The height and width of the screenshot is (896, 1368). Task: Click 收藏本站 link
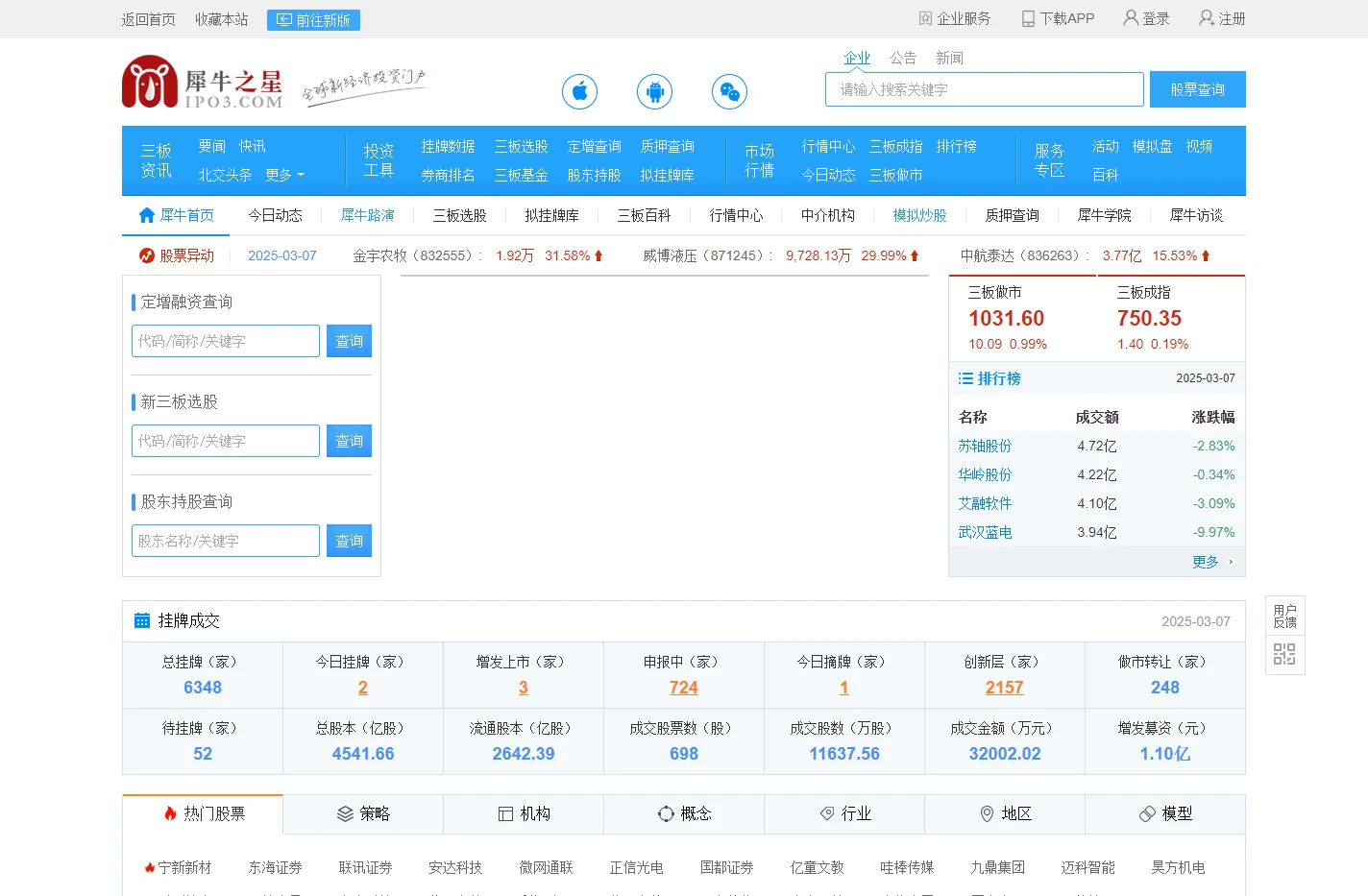click(222, 19)
